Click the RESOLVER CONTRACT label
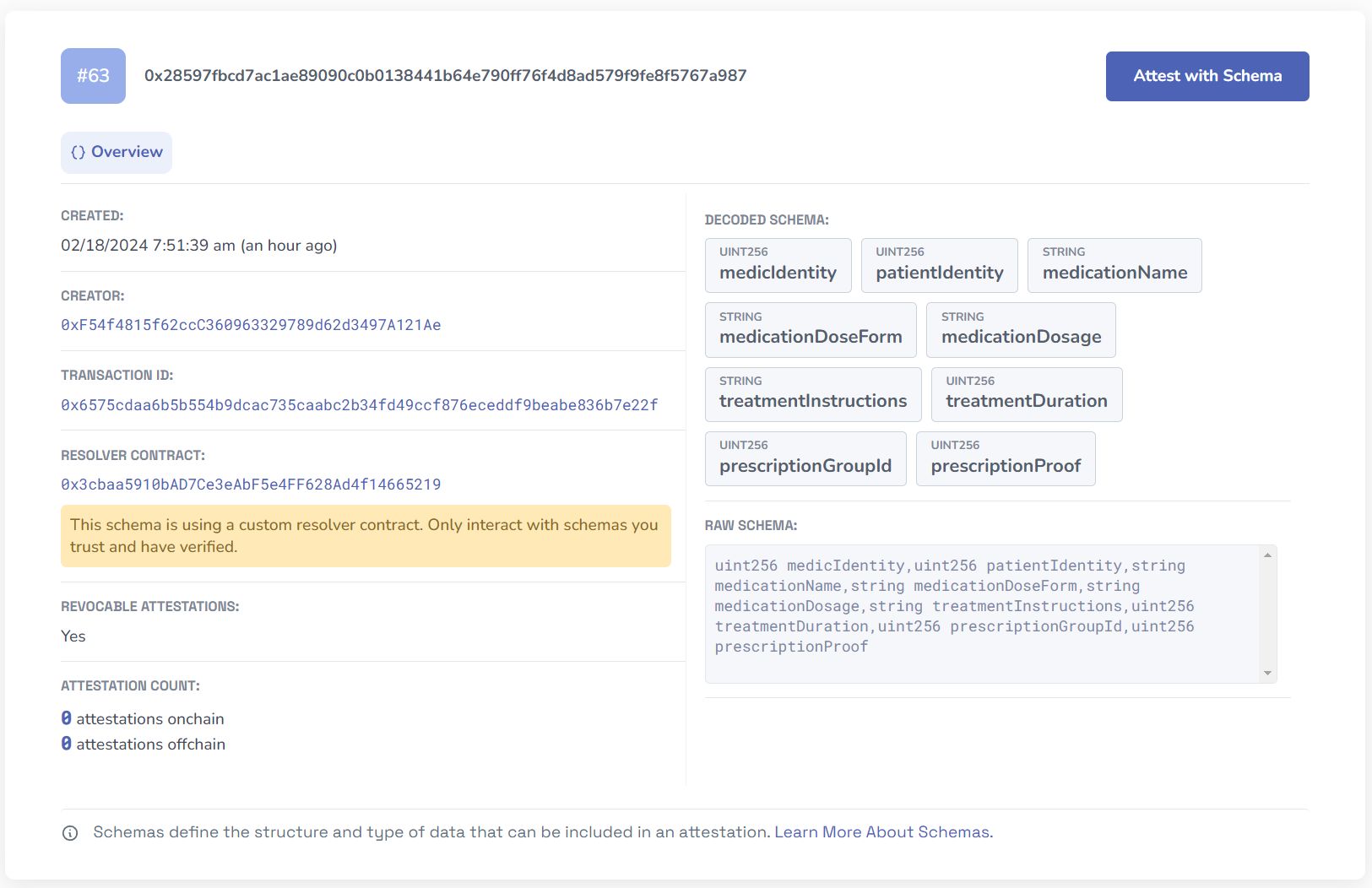1372x888 pixels. click(x=133, y=456)
